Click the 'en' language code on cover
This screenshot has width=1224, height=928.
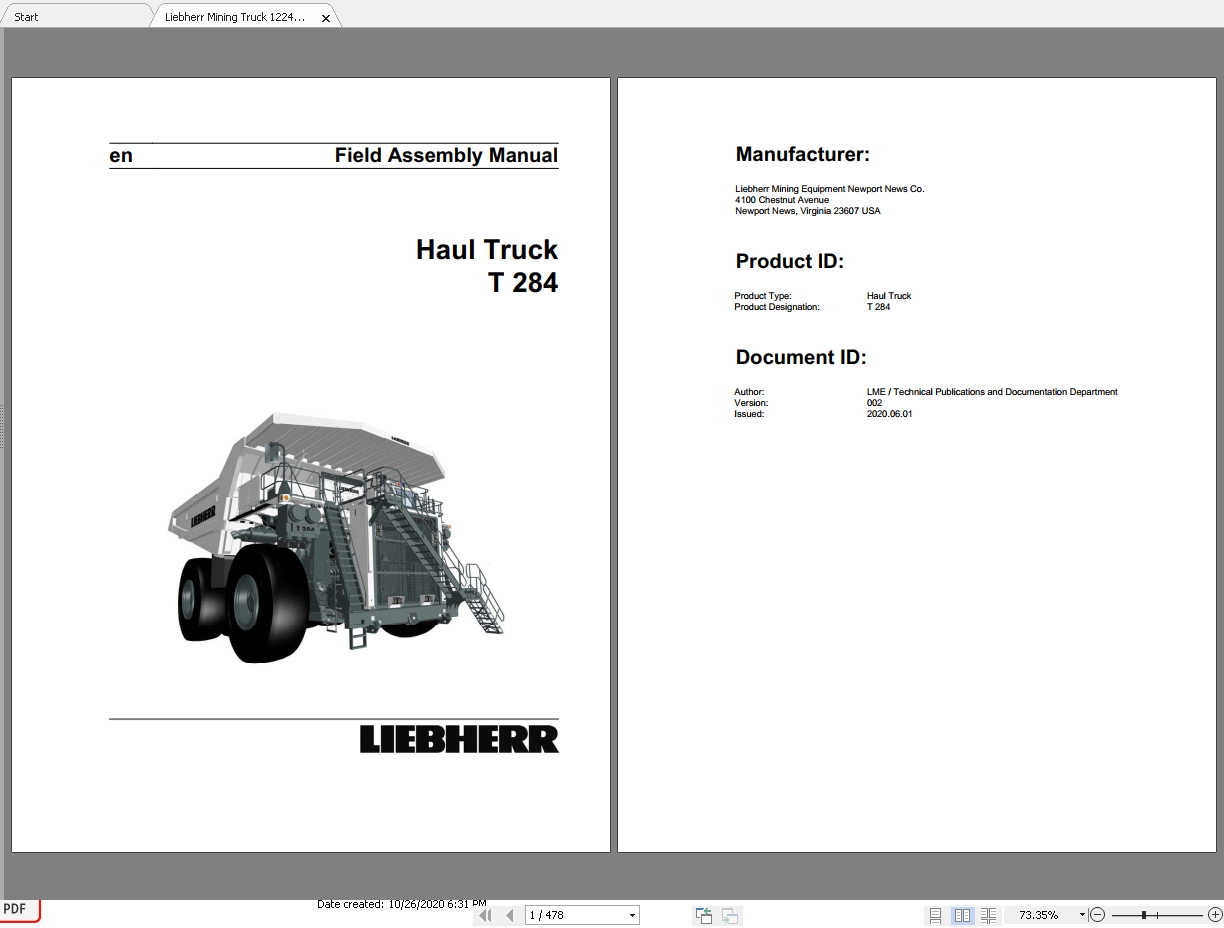[121, 156]
